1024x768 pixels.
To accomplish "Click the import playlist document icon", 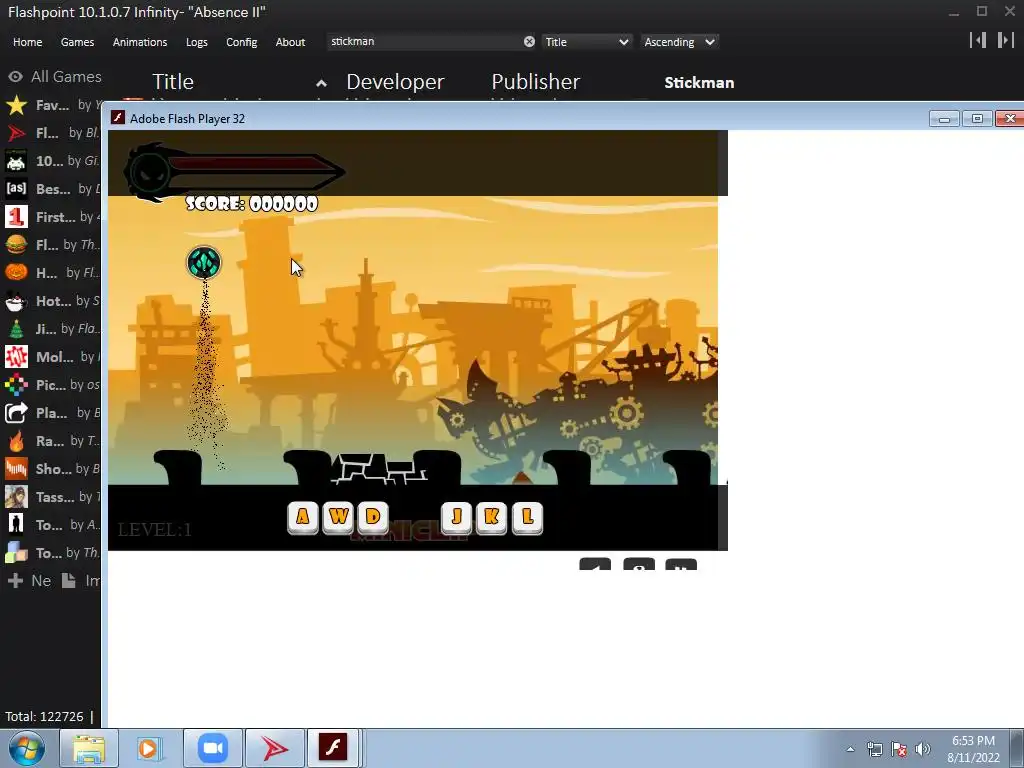I will (x=69, y=581).
